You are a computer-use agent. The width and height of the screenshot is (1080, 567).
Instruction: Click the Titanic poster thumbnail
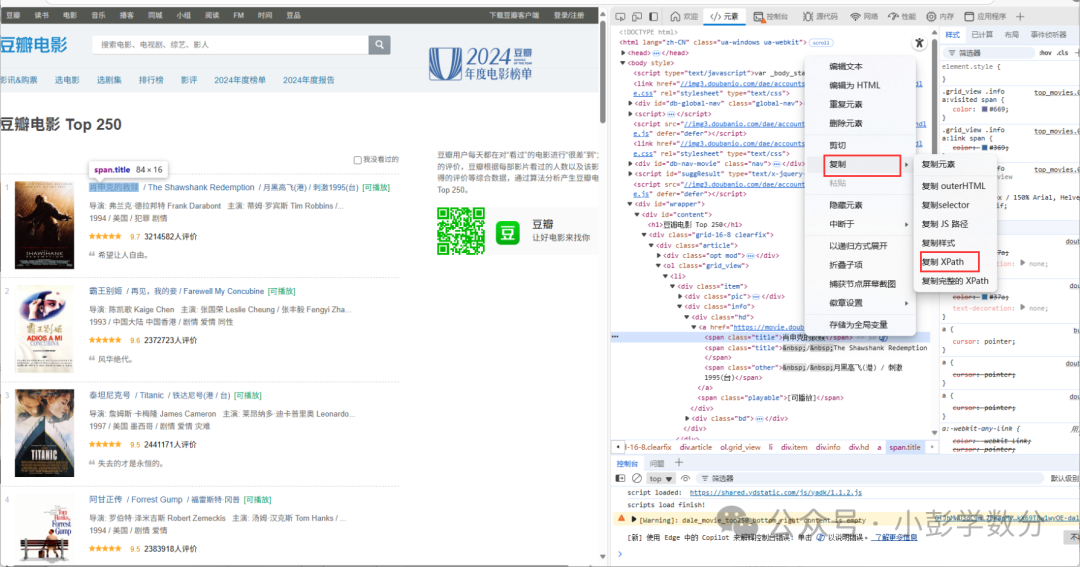coord(44,433)
